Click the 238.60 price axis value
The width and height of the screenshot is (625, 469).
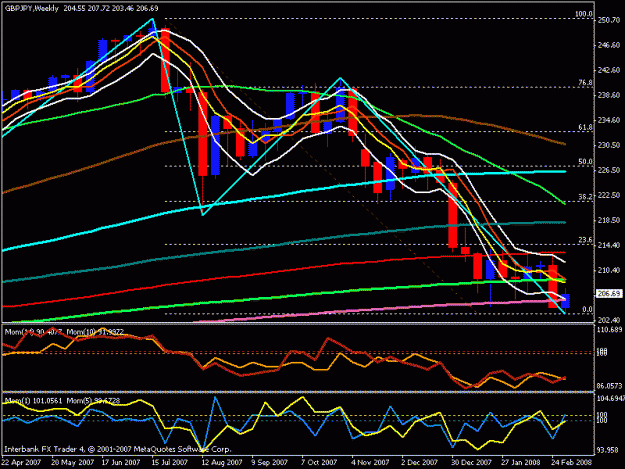pyautogui.click(x=609, y=95)
